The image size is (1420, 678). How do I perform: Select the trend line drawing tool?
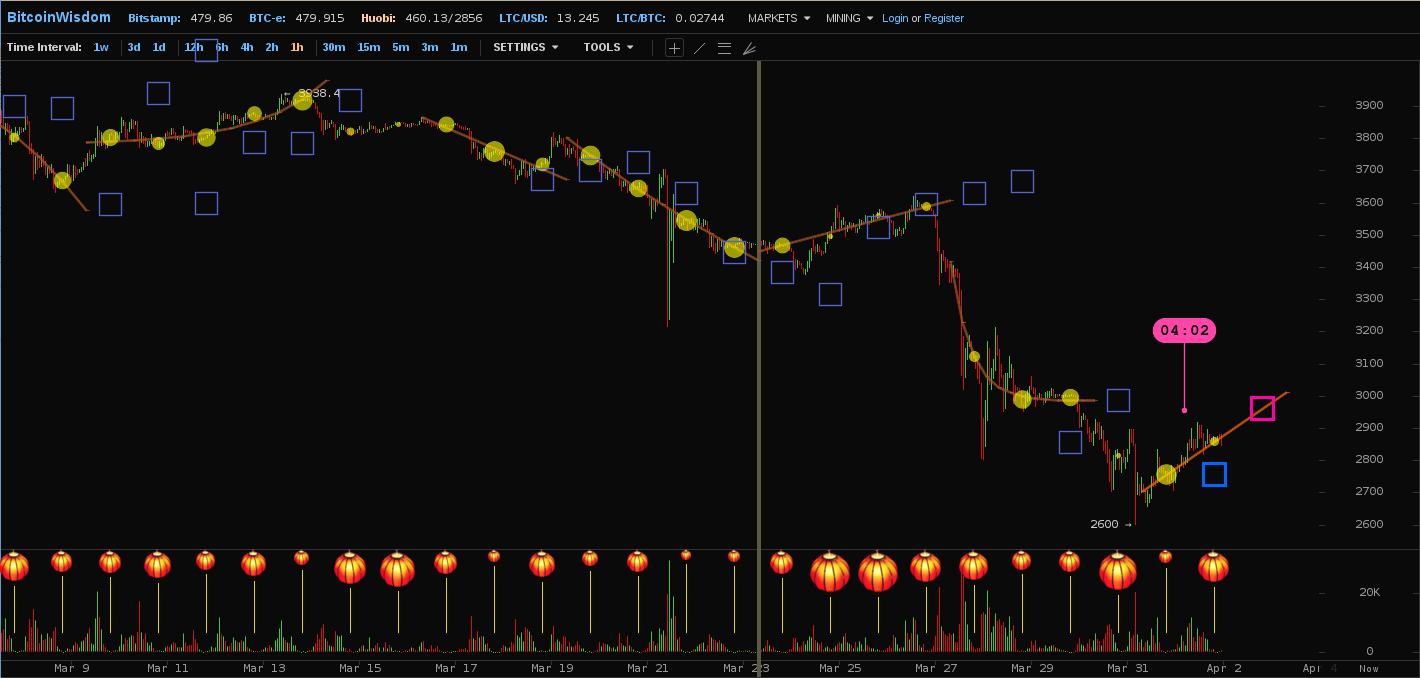pos(699,48)
